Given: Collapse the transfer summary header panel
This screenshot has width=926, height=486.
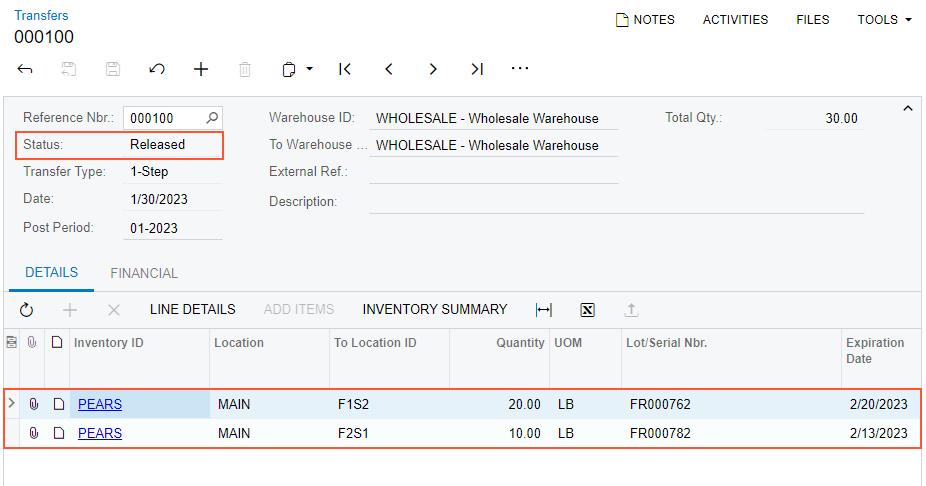Looking at the screenshot, I should tap(908, 108).
